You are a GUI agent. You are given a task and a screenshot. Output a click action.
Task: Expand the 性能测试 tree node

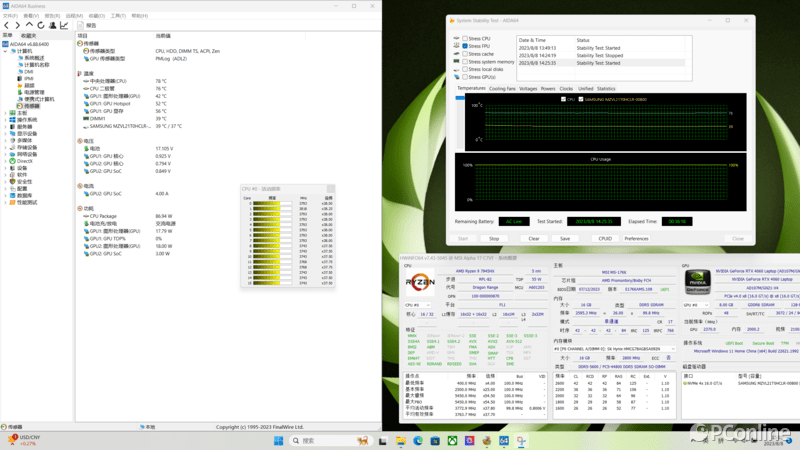[6, 203]
